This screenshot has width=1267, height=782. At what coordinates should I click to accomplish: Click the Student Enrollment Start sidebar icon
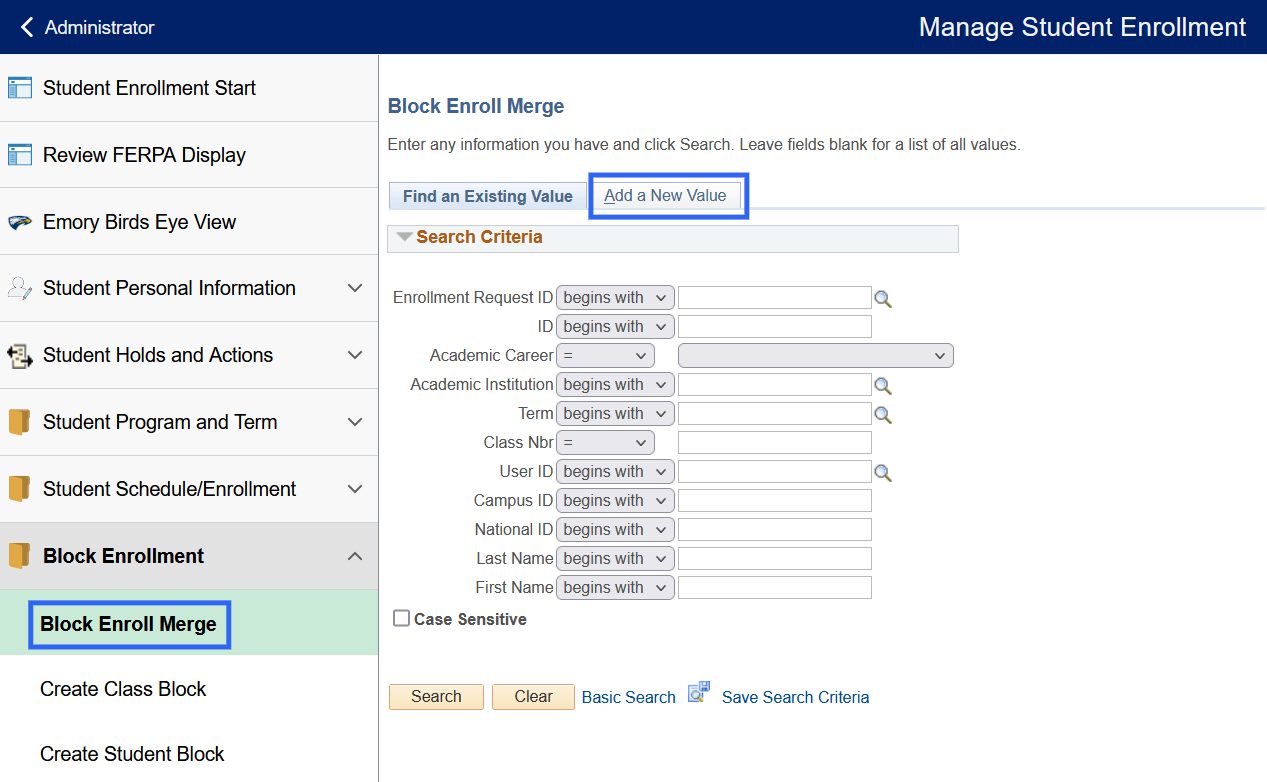pyautogui.click(x=20, y=87)
